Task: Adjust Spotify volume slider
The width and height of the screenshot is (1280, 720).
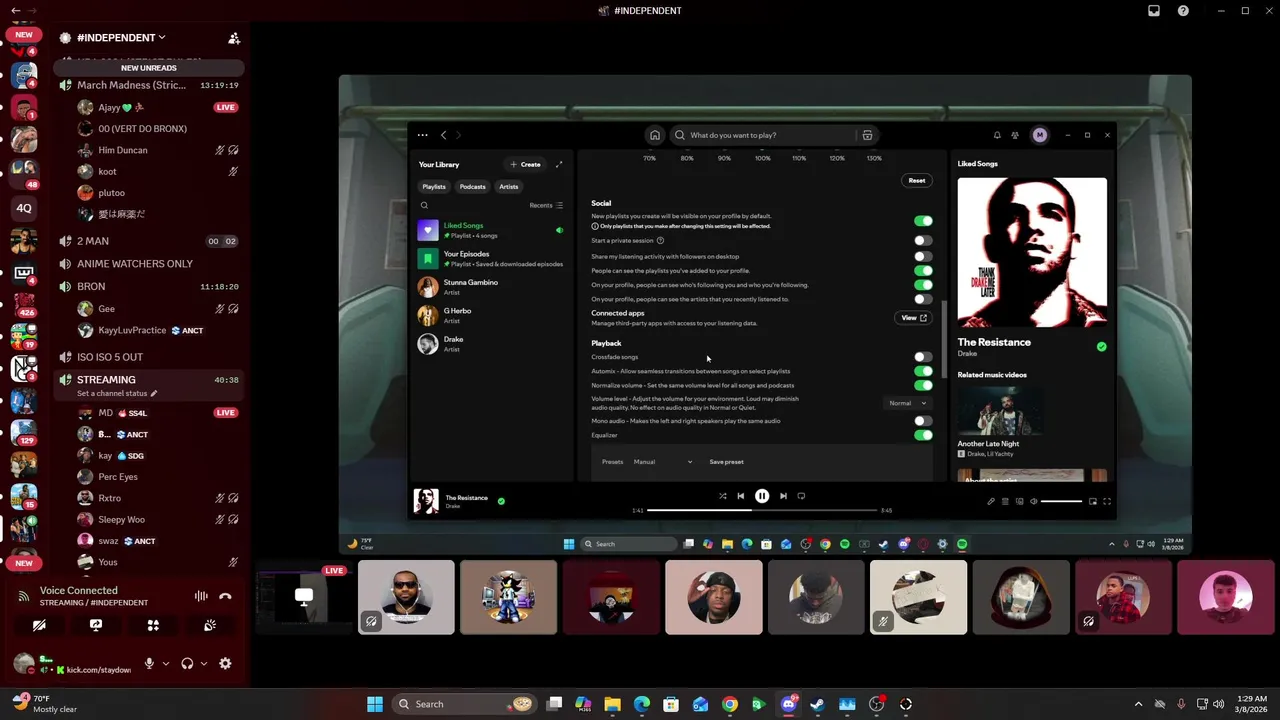Action: point(1062,501)
